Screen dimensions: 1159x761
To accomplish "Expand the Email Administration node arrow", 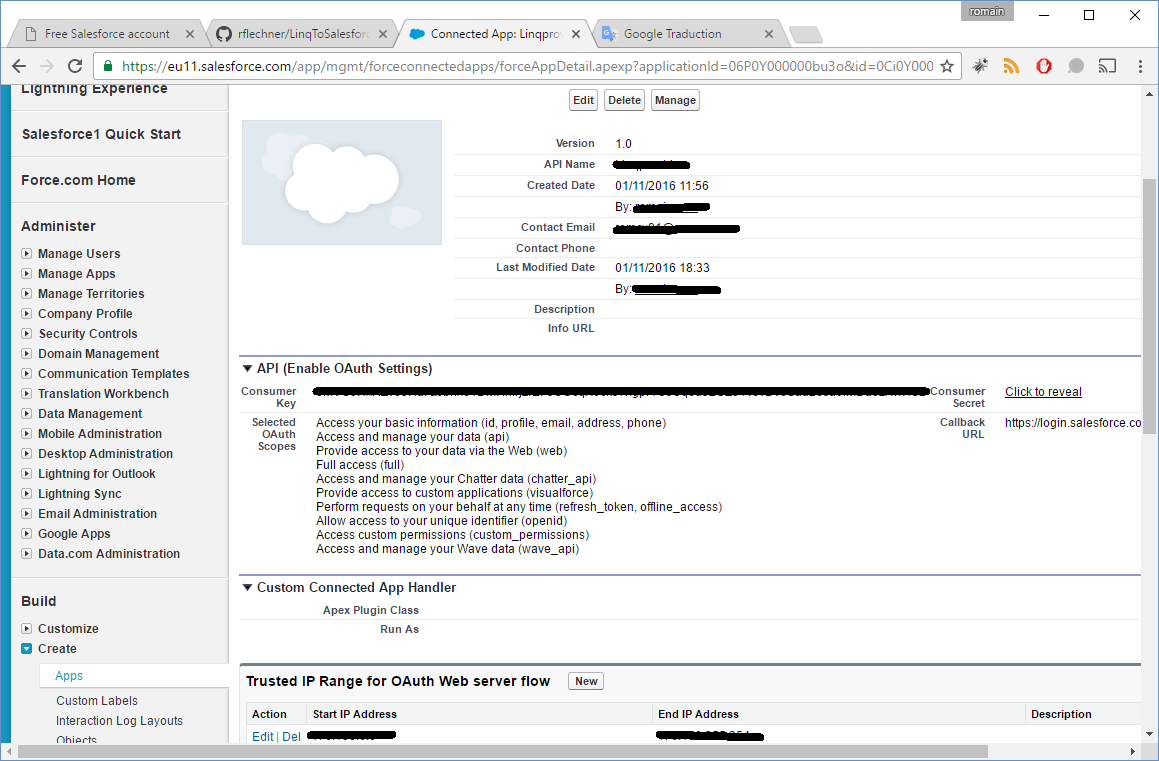I will [27, 513].
